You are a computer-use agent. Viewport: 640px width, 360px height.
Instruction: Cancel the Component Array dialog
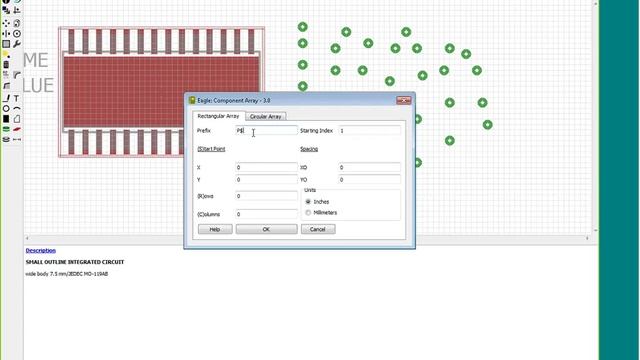coord(318,229)
